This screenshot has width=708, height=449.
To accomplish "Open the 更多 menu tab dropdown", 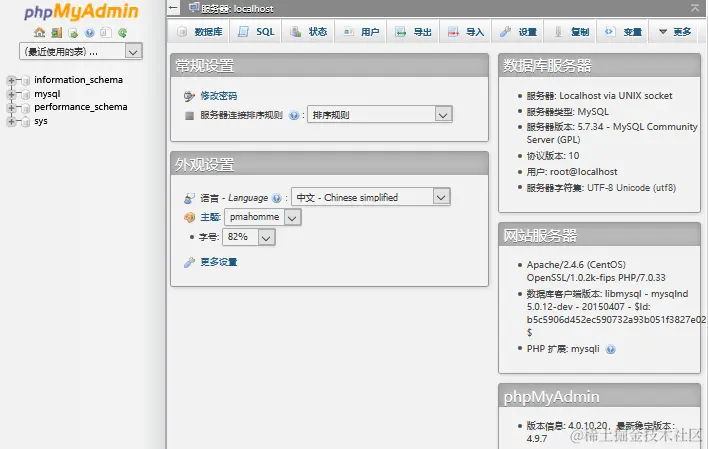I will [x=675, y=32].
